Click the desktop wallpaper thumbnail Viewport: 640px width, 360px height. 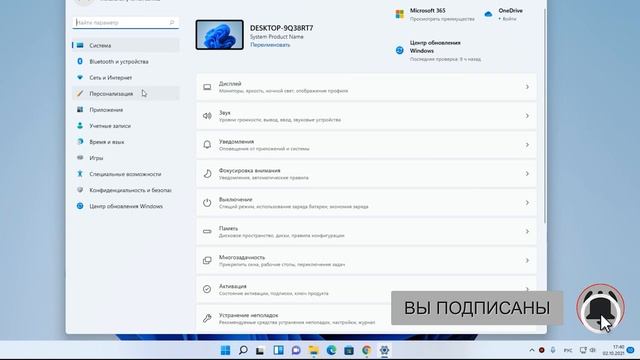(x=220, y=35)
